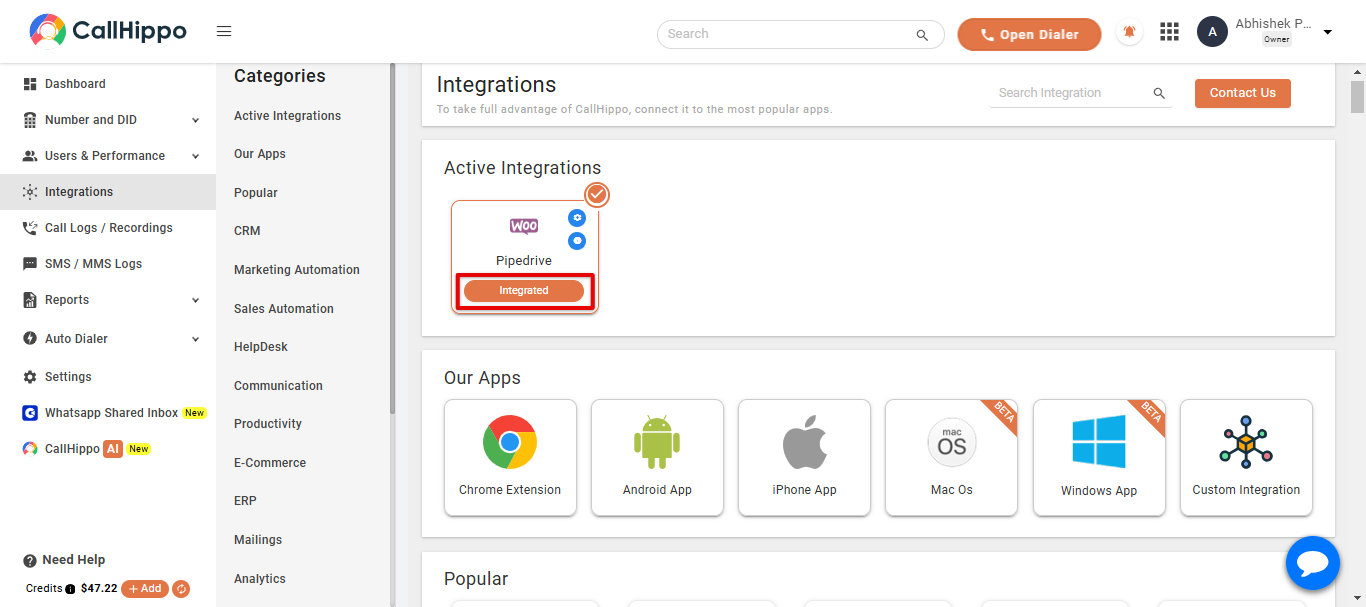Click the Integrated button on Pipedrive
Viewport: 1366px width, 607px height.
click(x=524, y=290)
